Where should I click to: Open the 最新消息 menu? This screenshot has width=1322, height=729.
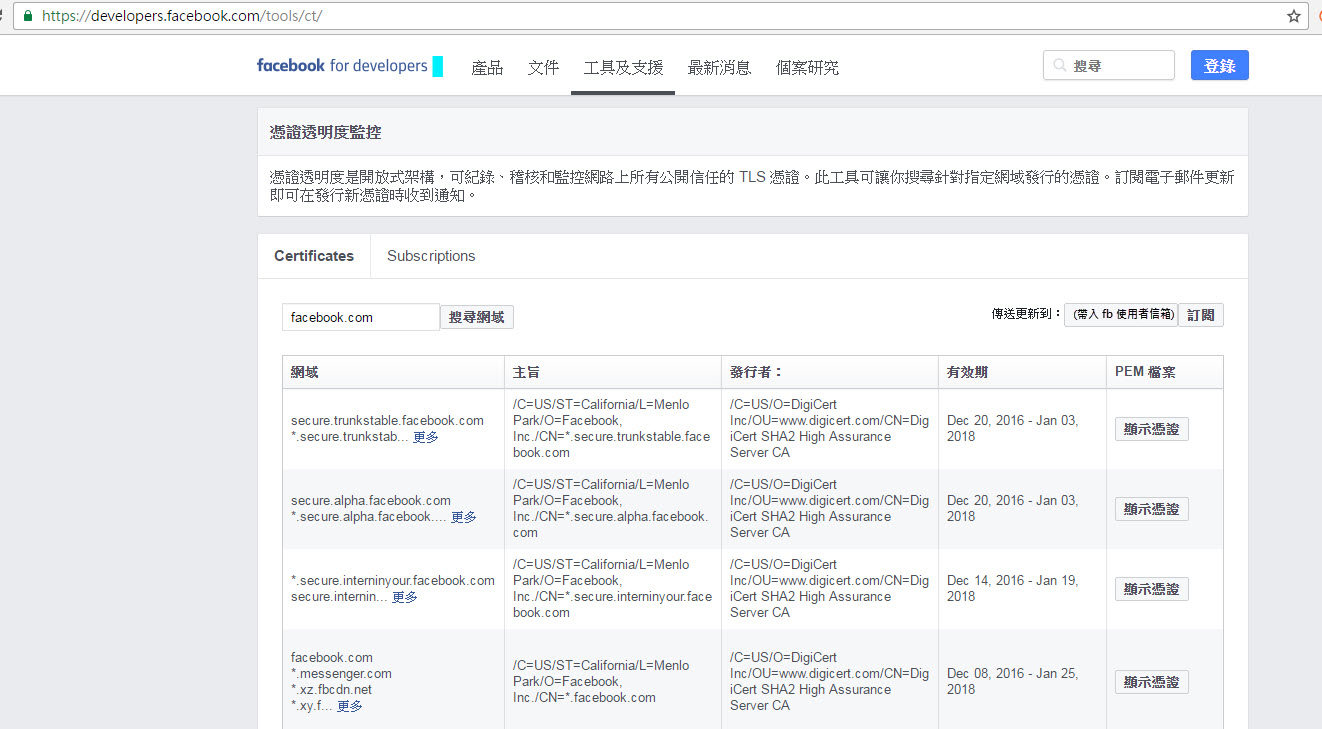[x=719, y=68]
